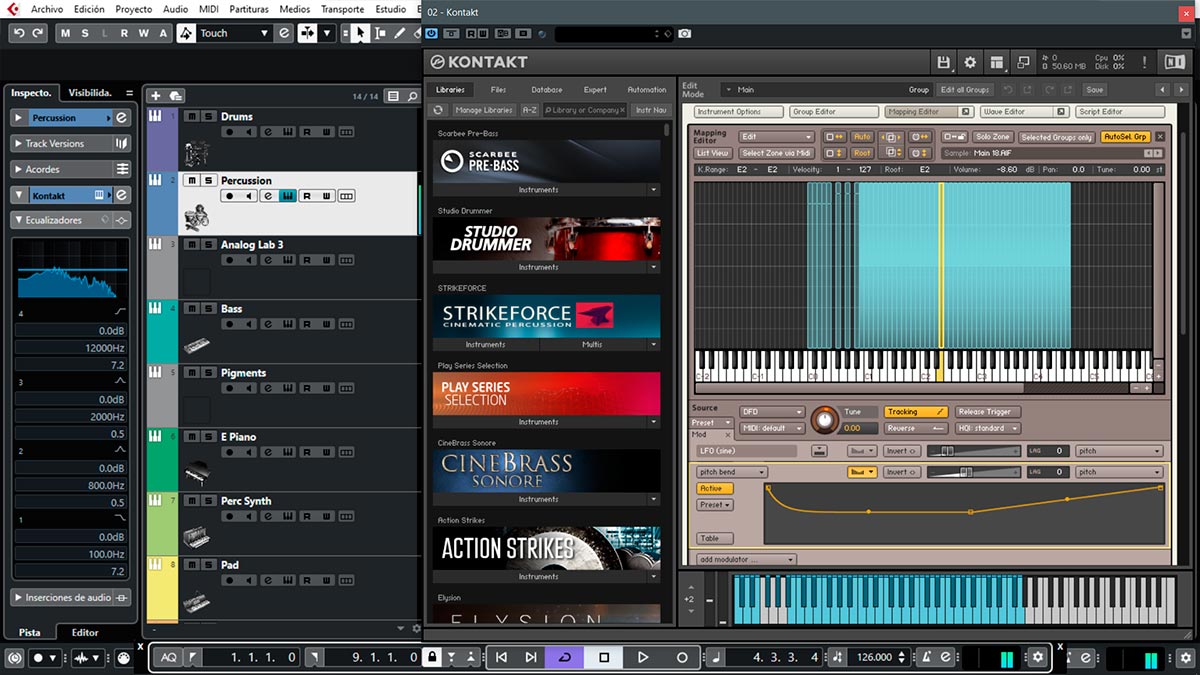The width and height of the screenshot is (1200, 675).
Task: Toggle AutoSel. Grp in Mapping Editor
Action: point(1125,136)
